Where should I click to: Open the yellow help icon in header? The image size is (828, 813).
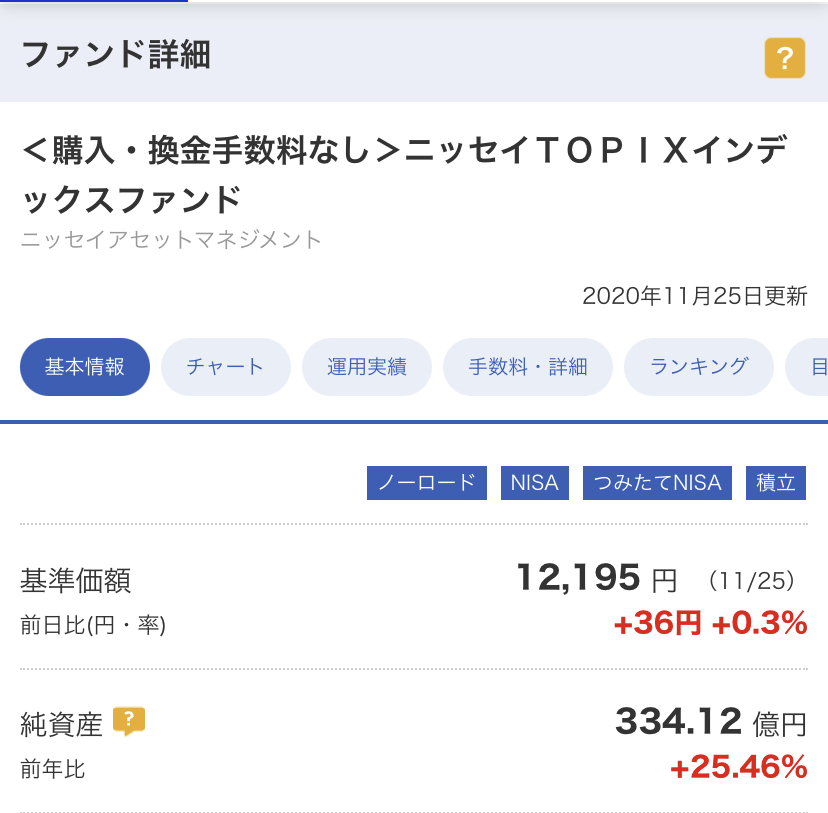[x=785, y=58]
